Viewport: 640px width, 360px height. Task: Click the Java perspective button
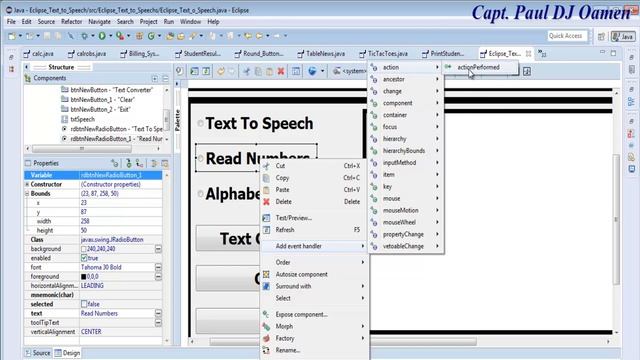coord(623,36)
